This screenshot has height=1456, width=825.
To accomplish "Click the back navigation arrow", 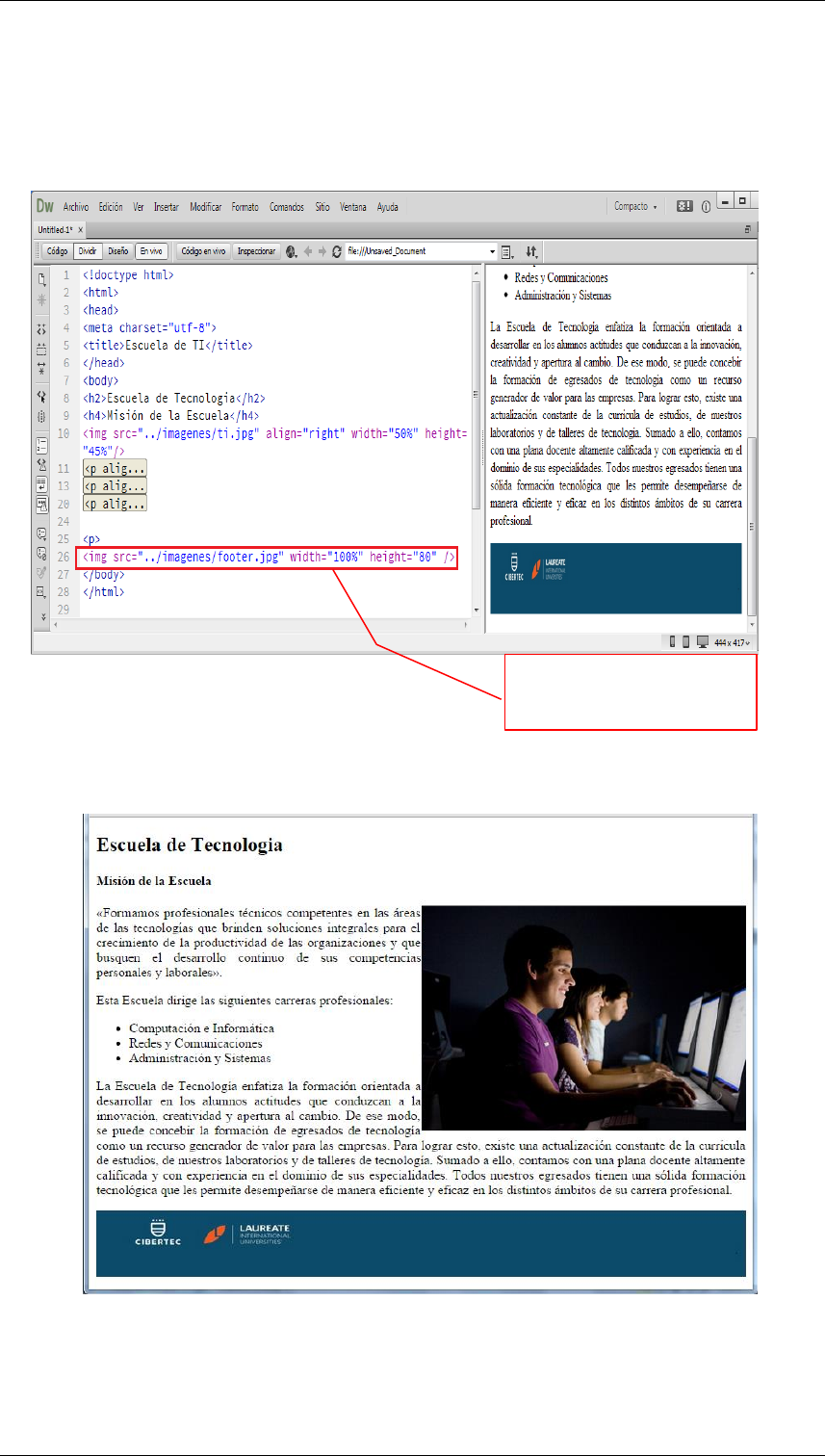I will coord(306,251).
